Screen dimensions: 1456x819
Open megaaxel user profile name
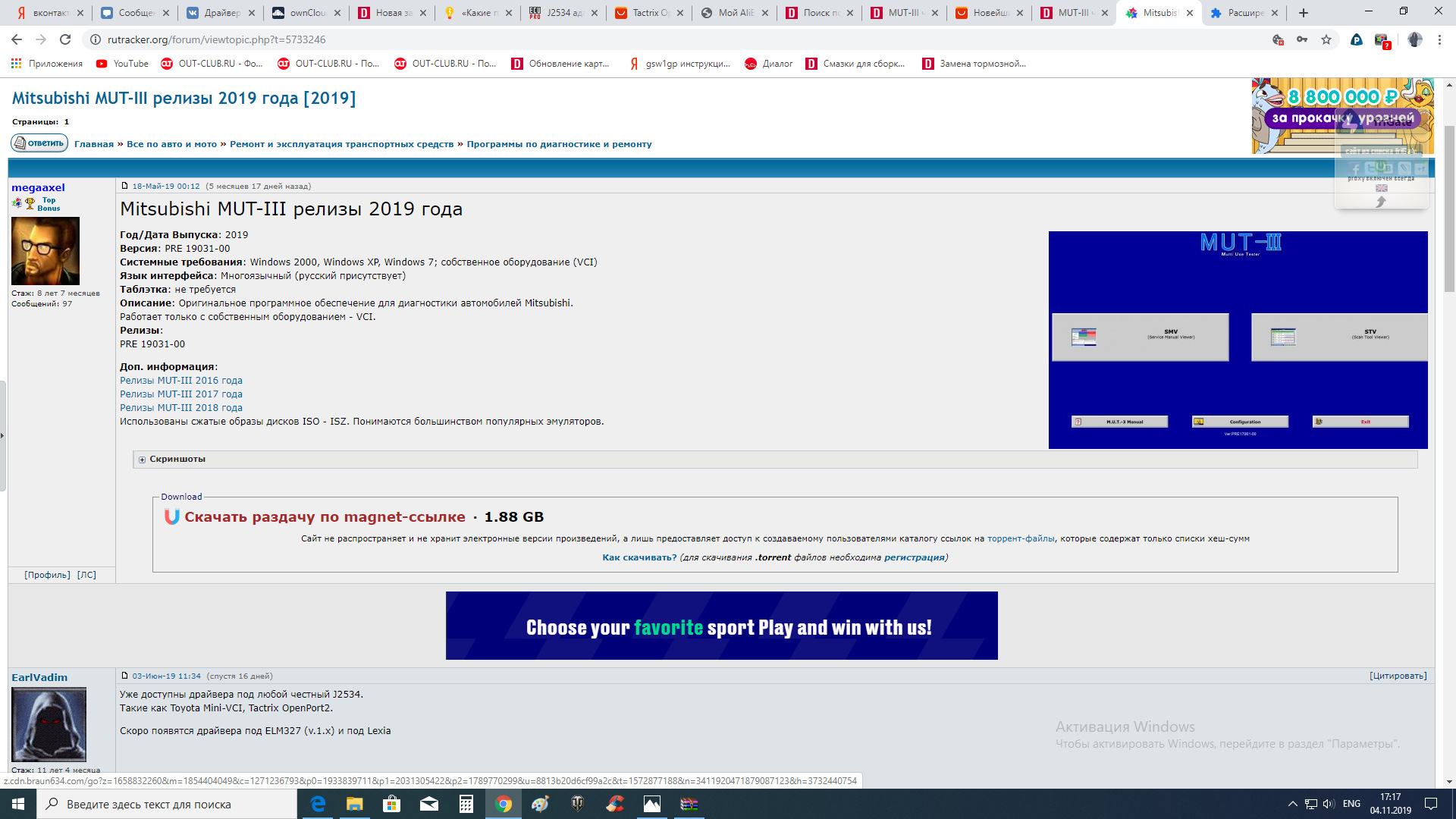point(38,187)
